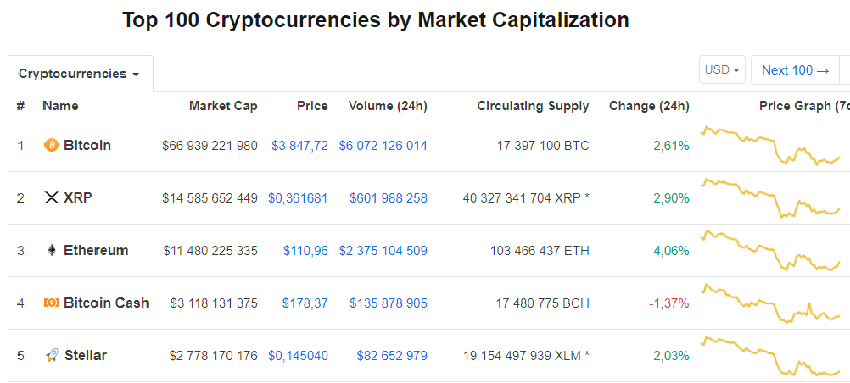The image size is (850, 383).
Task: Open the USD currency selector
Action: [722, 70]
